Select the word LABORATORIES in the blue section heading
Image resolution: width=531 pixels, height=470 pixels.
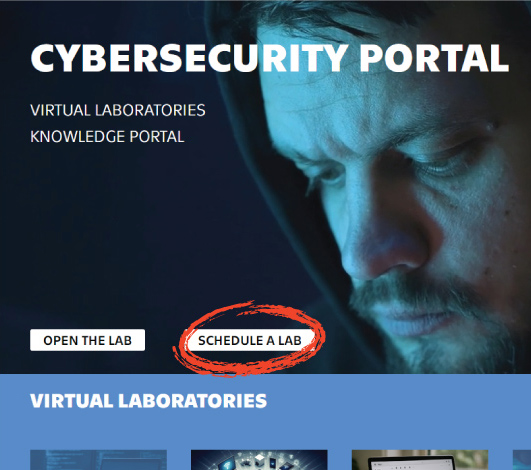[x=192, y=401]
